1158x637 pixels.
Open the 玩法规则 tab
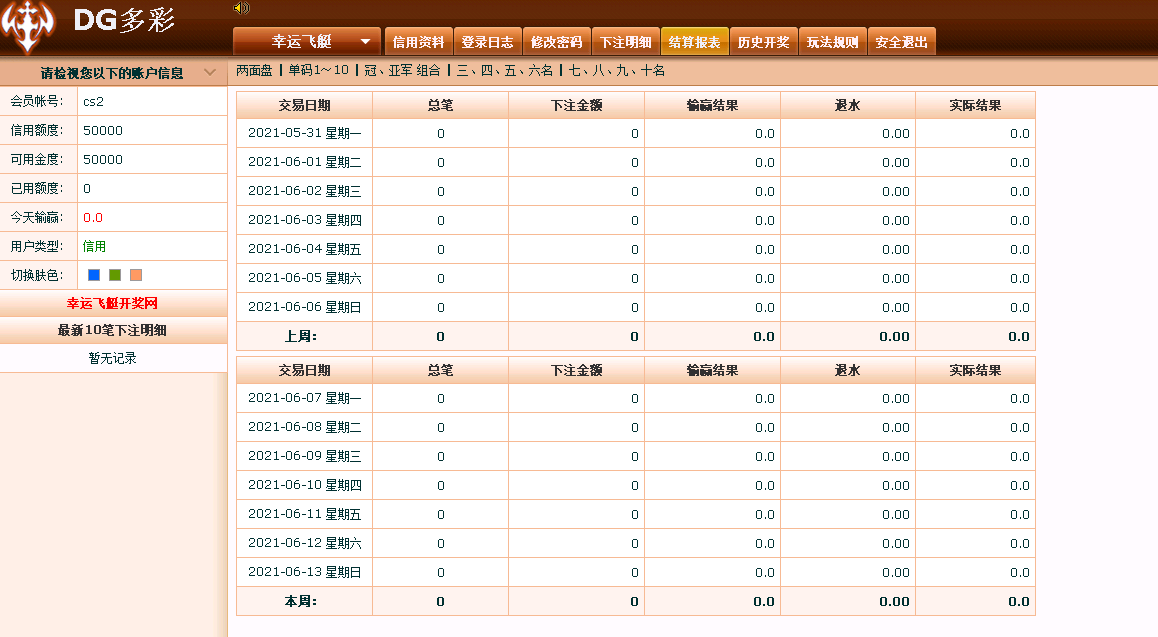pyautogui.click(x=832, y=42)
